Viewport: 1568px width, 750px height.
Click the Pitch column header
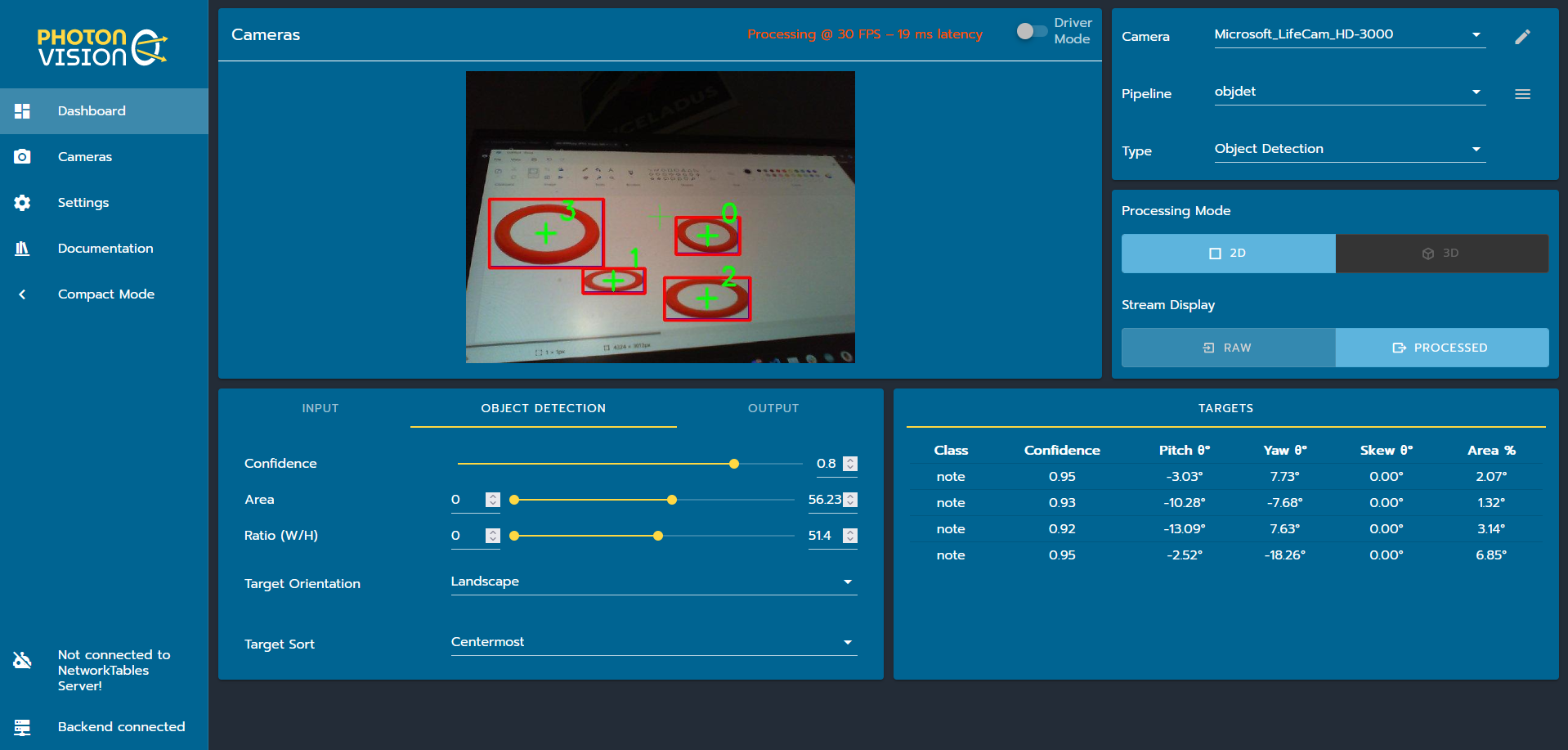pyautogui.click(x=1185, y=451)
